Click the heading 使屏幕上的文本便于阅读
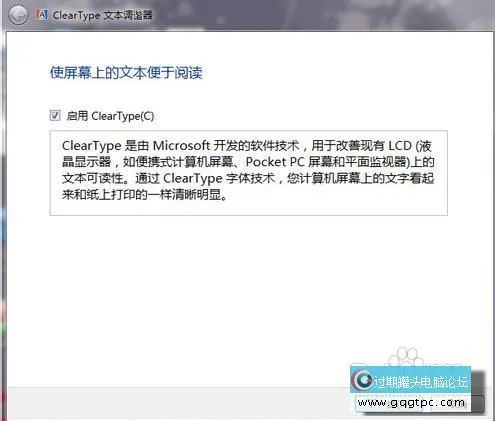The width and height of the screenshot is (495, 421). point(126,73)
